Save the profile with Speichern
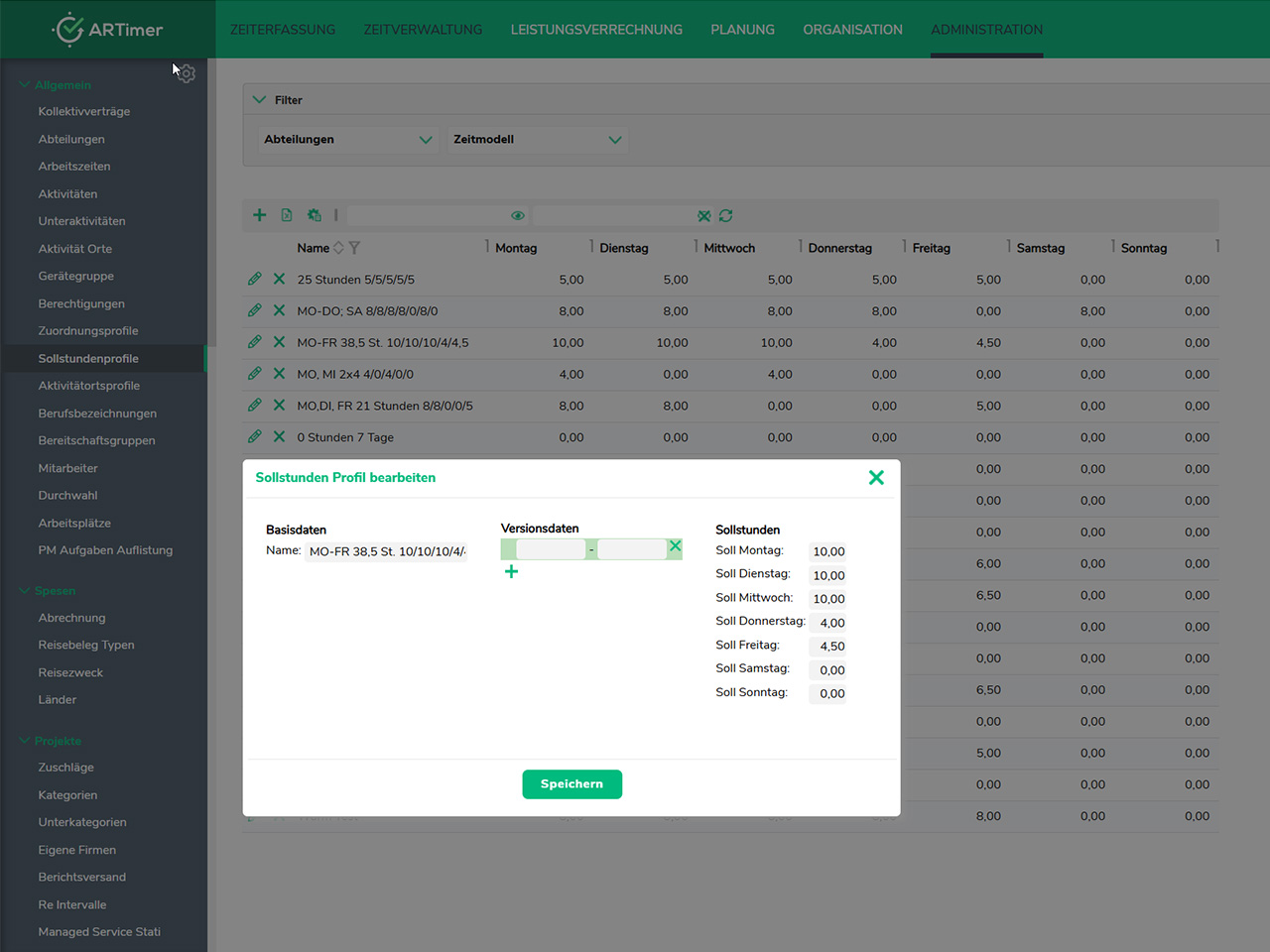 tap(571, 784)
